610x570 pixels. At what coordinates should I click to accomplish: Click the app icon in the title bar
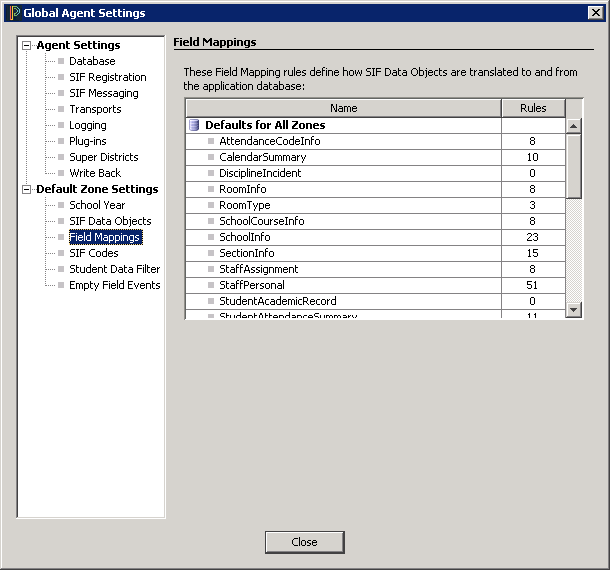[x=13, y=13]
